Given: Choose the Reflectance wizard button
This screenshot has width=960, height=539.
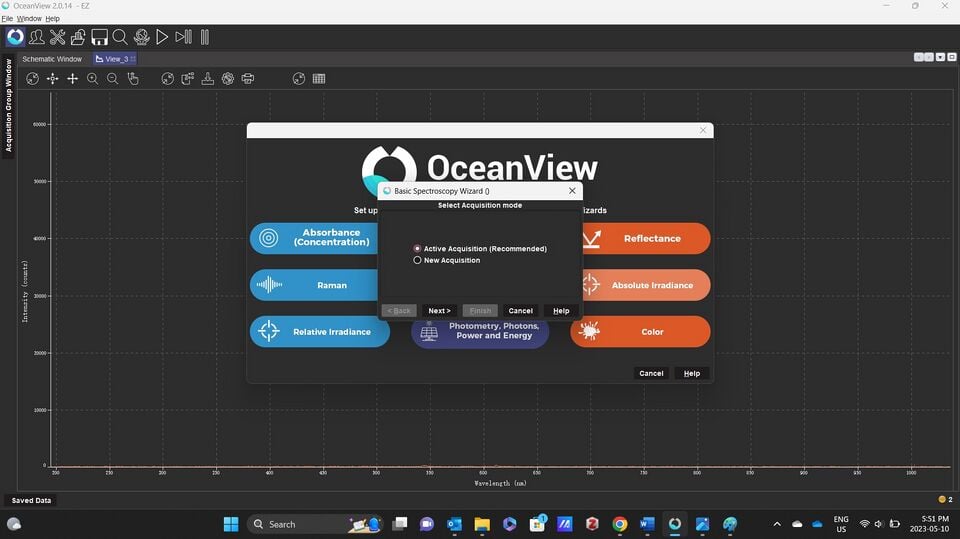Looking at the screenshot, I should pos(645,238).
